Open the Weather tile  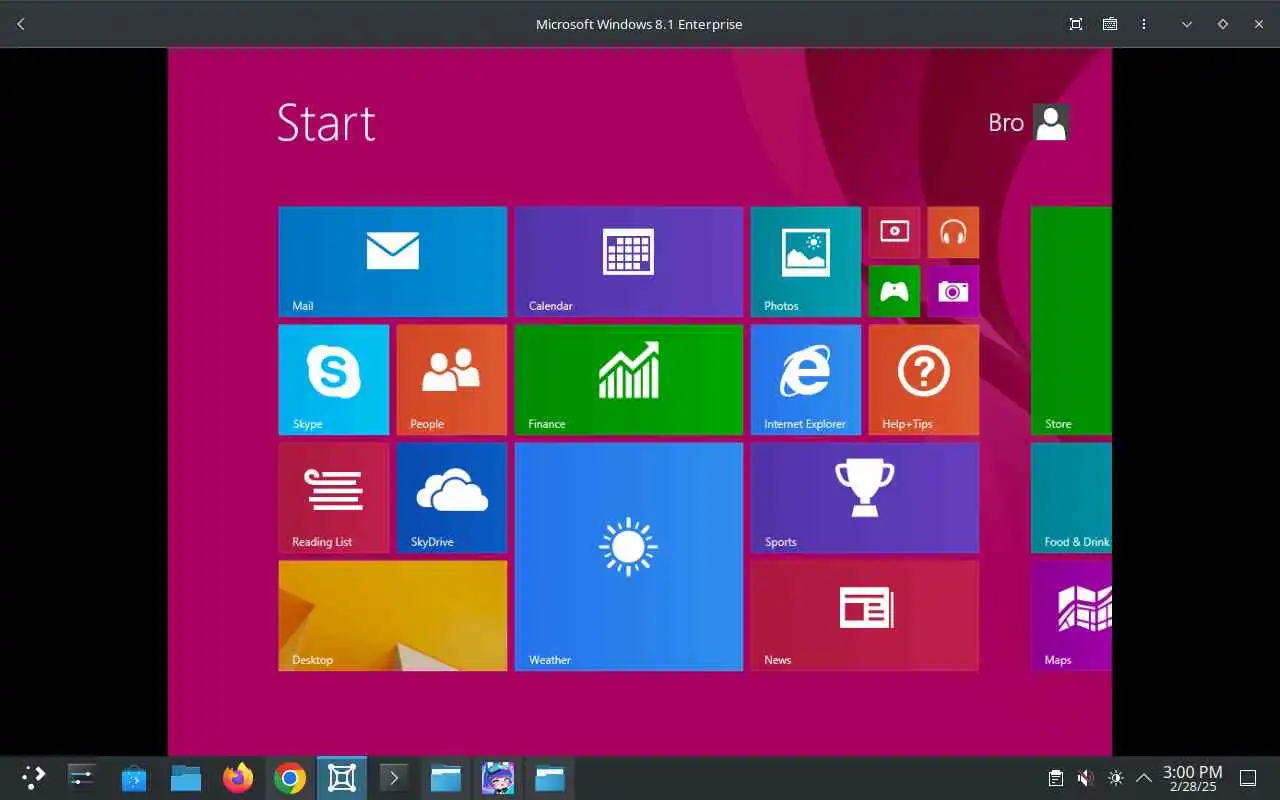click(x=628, y=557)
